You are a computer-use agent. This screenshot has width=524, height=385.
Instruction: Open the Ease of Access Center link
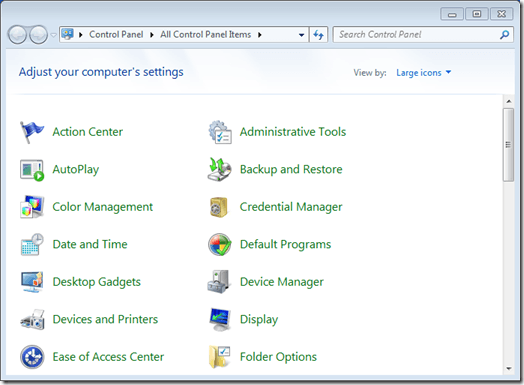coord(108,357)
